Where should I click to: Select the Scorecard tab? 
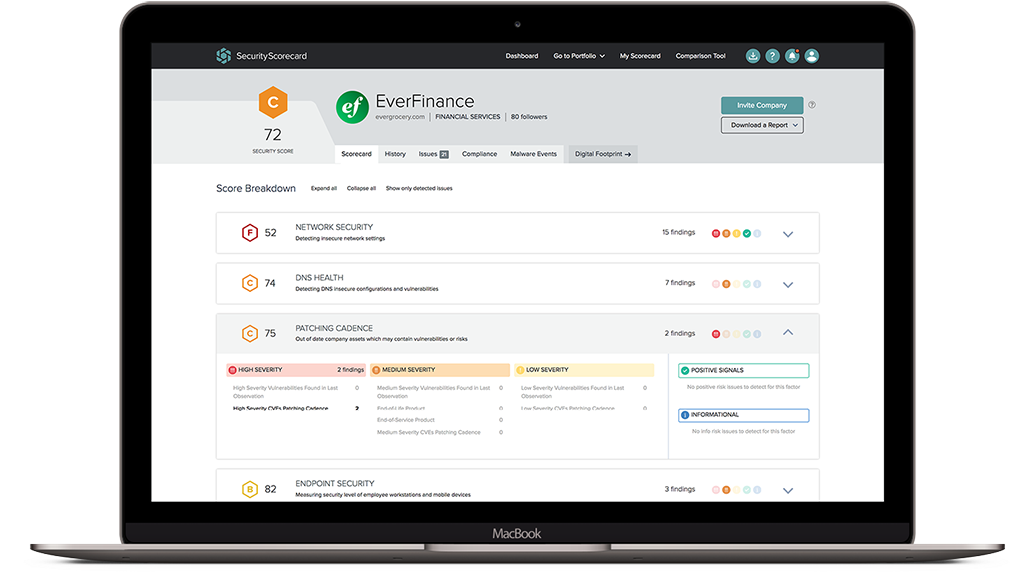[356, 154]
